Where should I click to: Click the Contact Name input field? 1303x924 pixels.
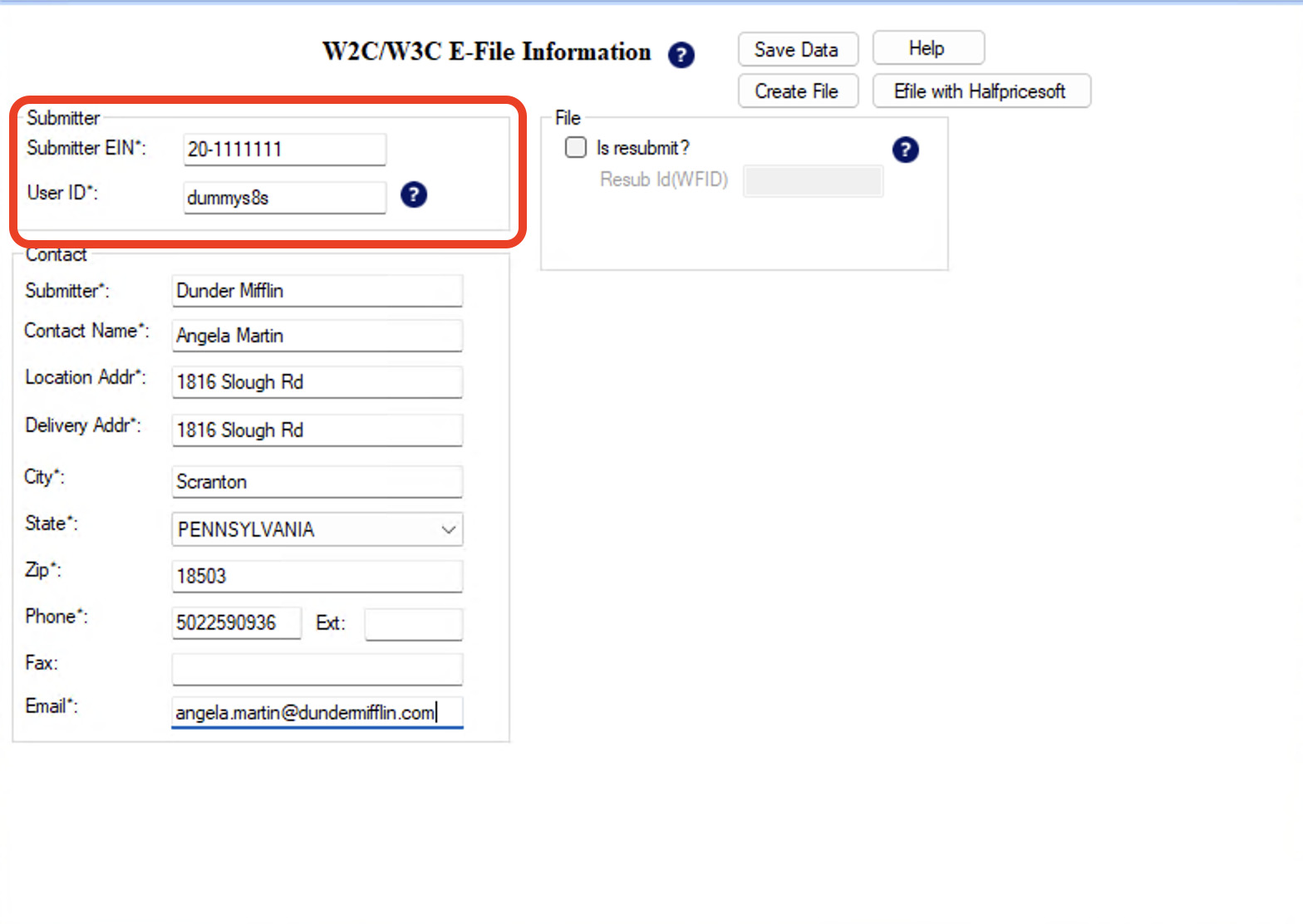pyautogui.click(x=317, y=336)
